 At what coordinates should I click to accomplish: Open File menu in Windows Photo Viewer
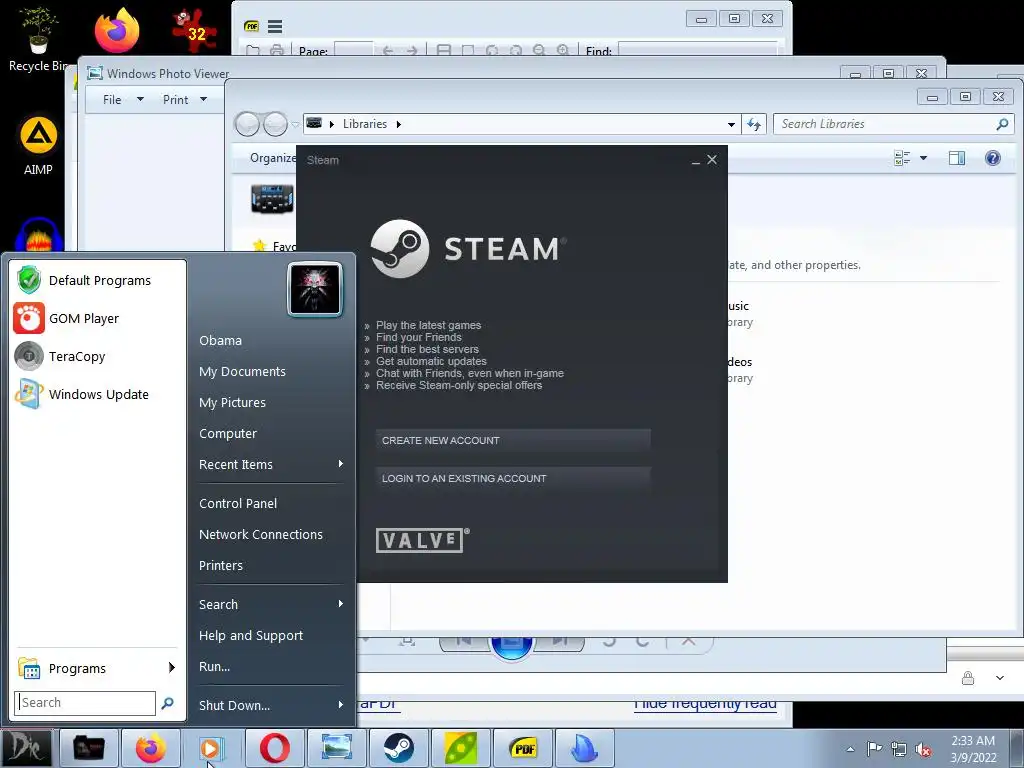coord(123,99)
